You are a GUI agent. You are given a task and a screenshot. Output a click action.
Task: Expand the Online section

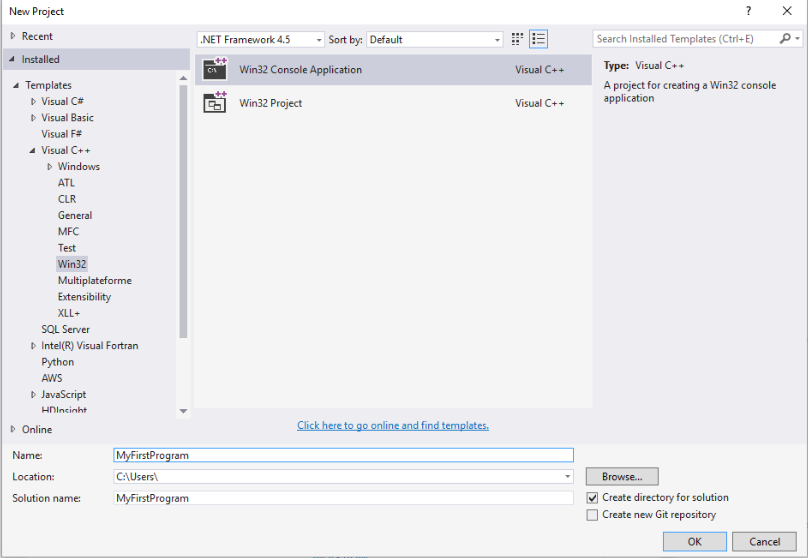(13, 429)
